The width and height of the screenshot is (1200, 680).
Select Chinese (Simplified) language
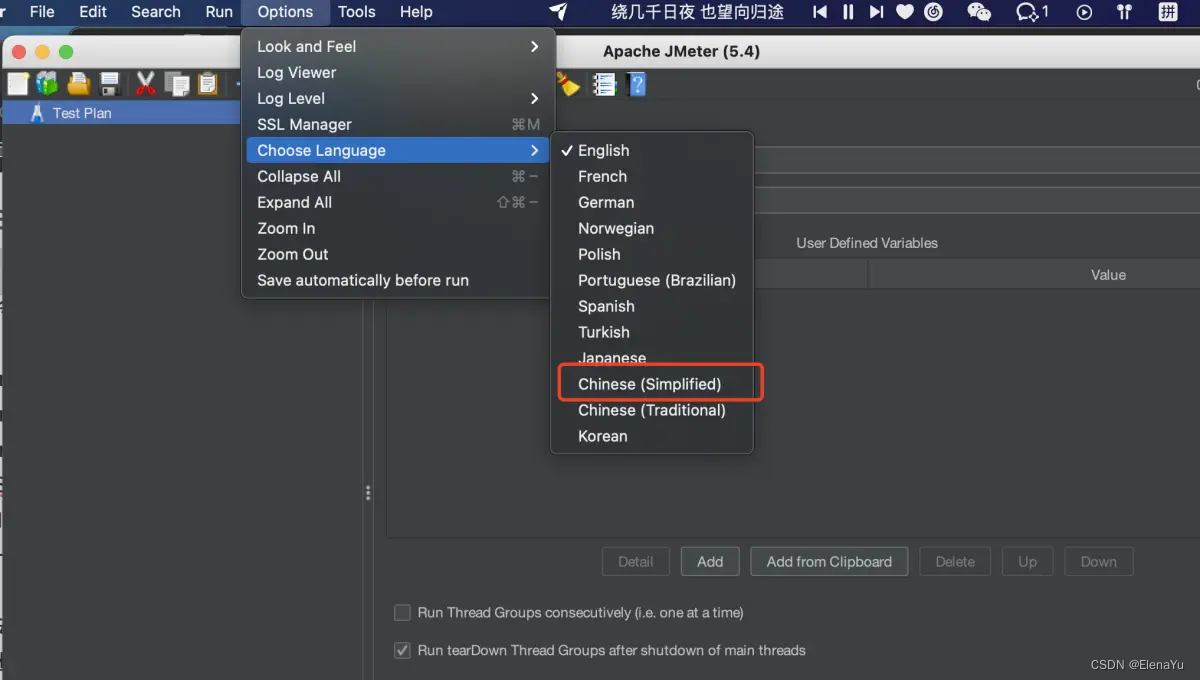pyautogui.click(x=651, y=384)
